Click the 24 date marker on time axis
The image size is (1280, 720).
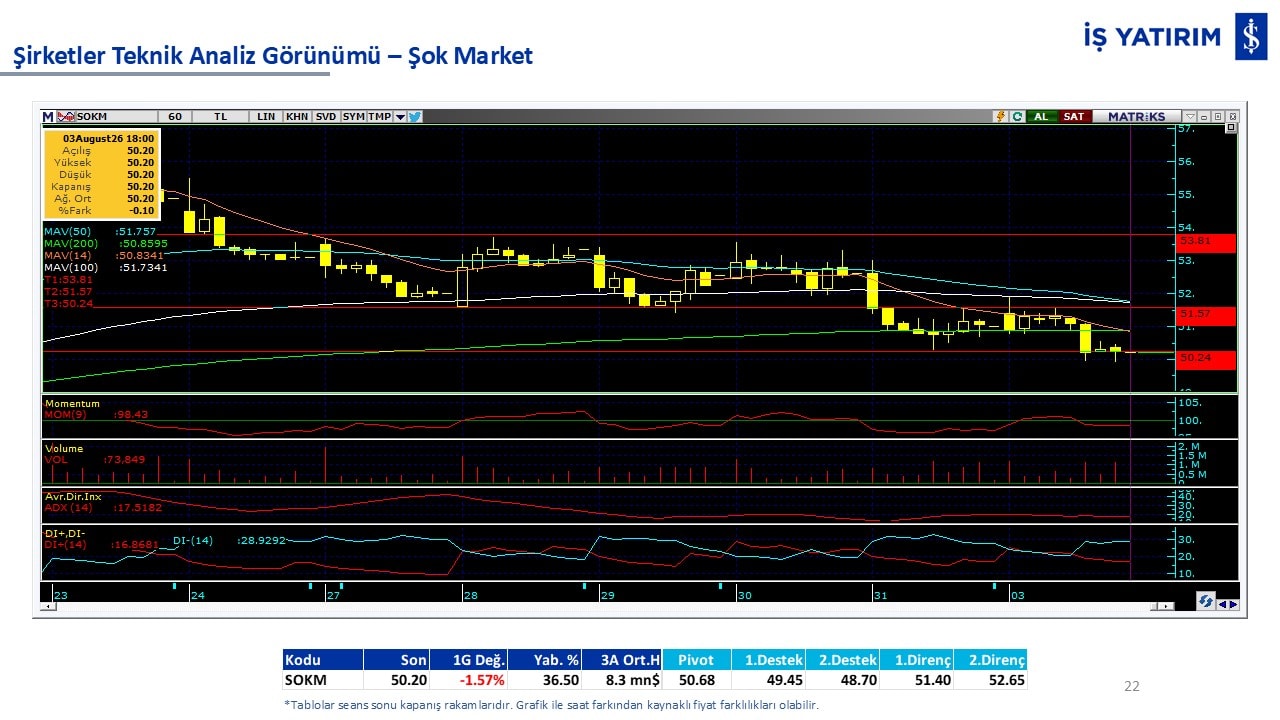[197, 595]
